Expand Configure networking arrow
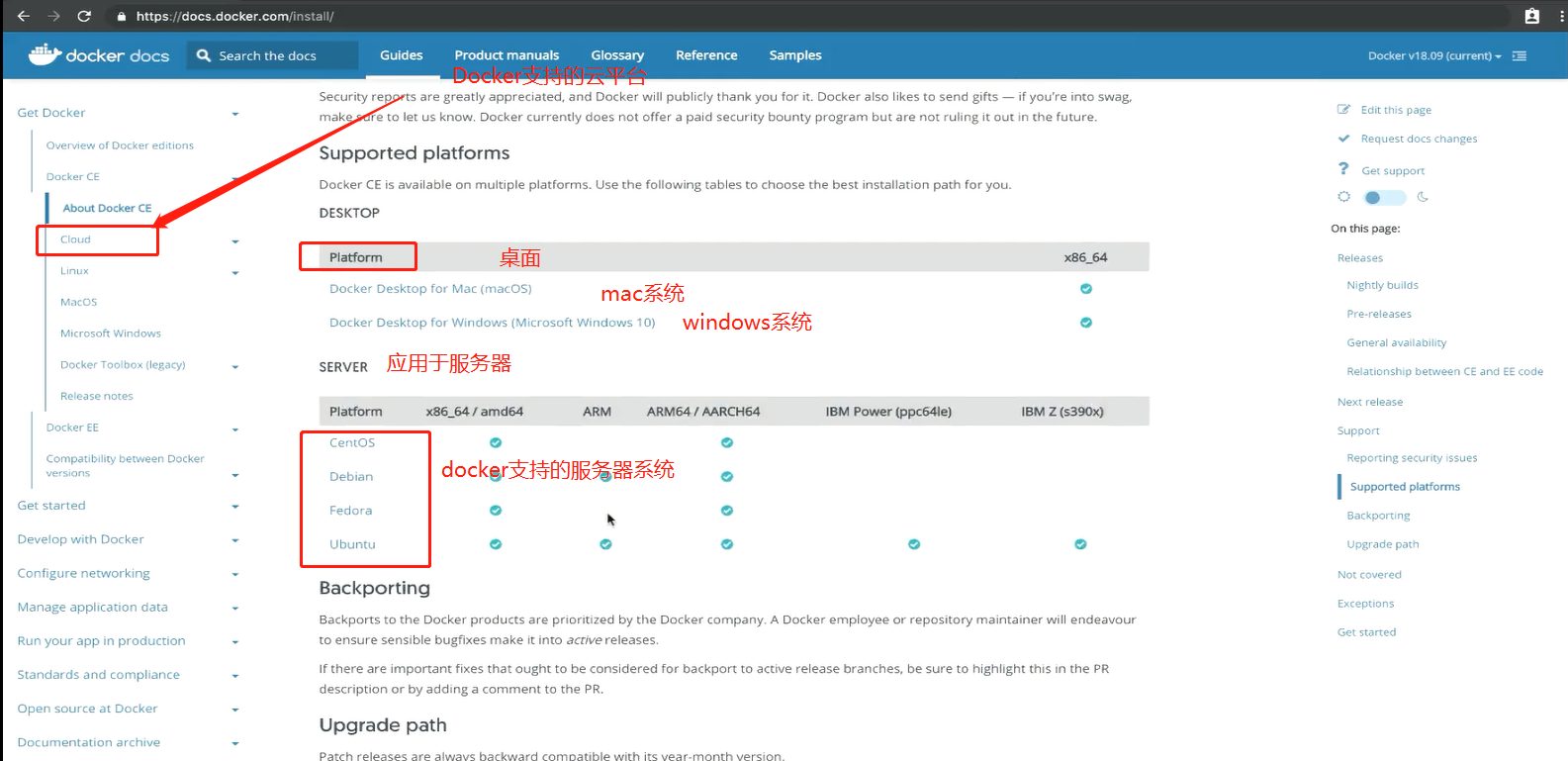 pyautogui.click(x=235, y=574)
